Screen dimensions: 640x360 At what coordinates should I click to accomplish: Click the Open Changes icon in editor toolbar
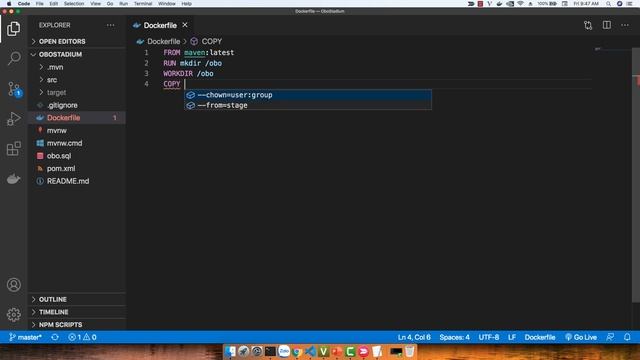pyautogui.click(x=588, y=25)
